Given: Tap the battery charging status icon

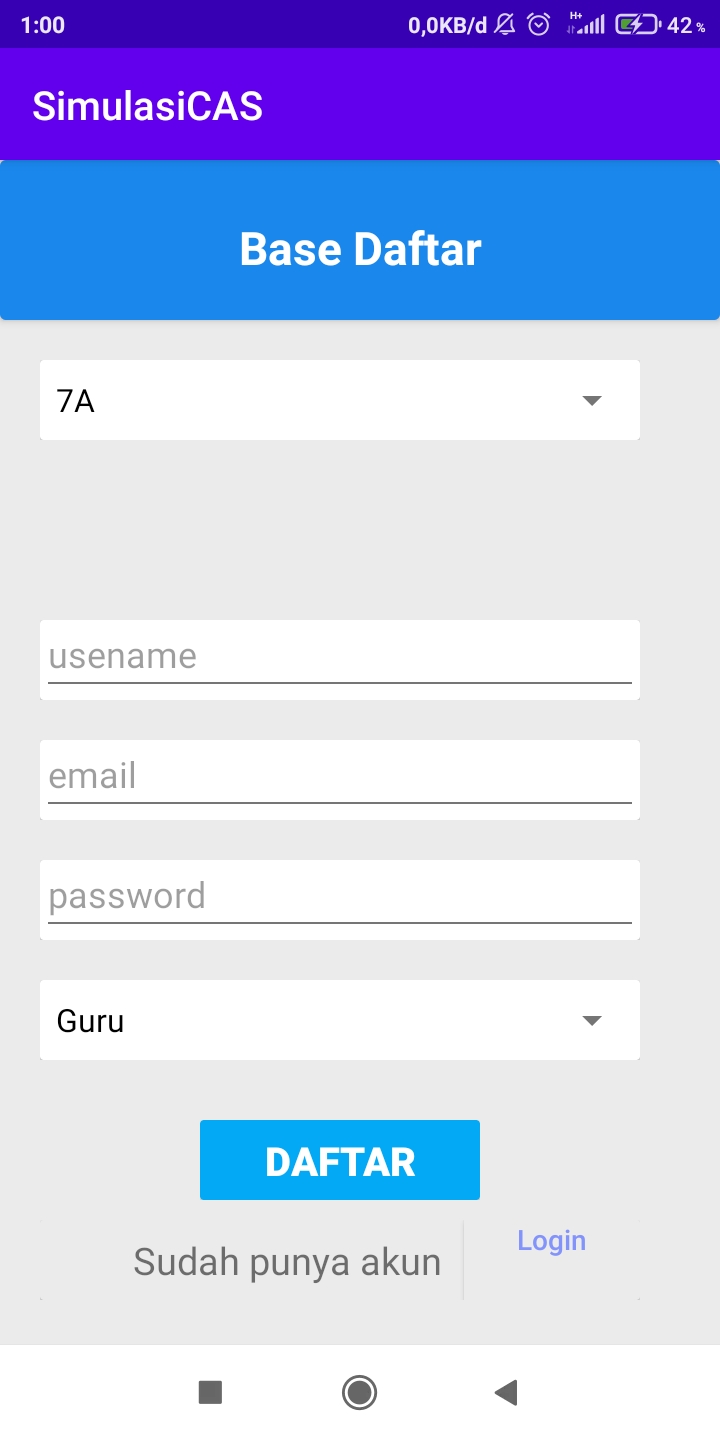Looking at the screenshot, I should [637, 25].
